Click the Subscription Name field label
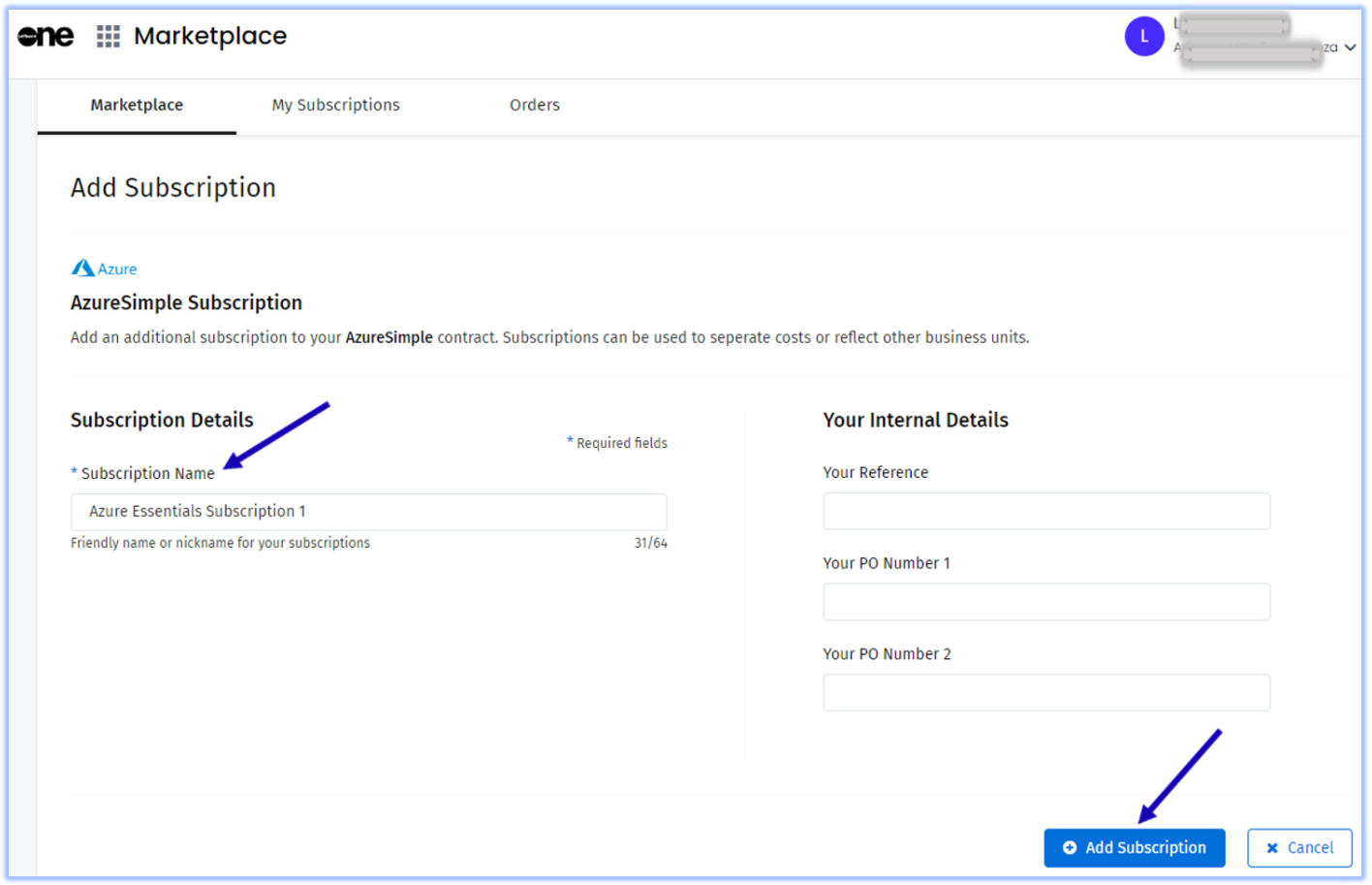 click(147, 474)
